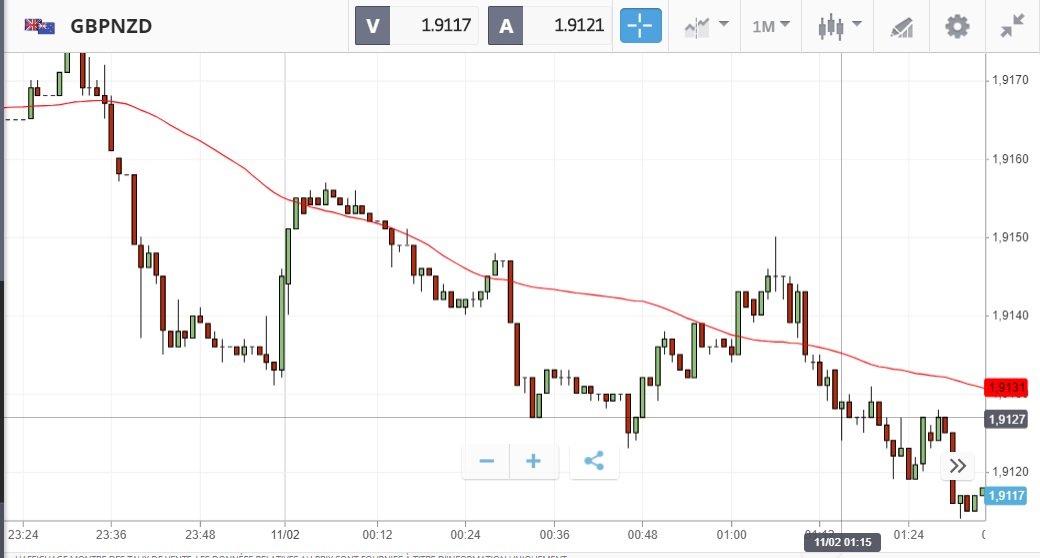
Task: Jump to latest candles with double arrow
Action: (957, 465)
